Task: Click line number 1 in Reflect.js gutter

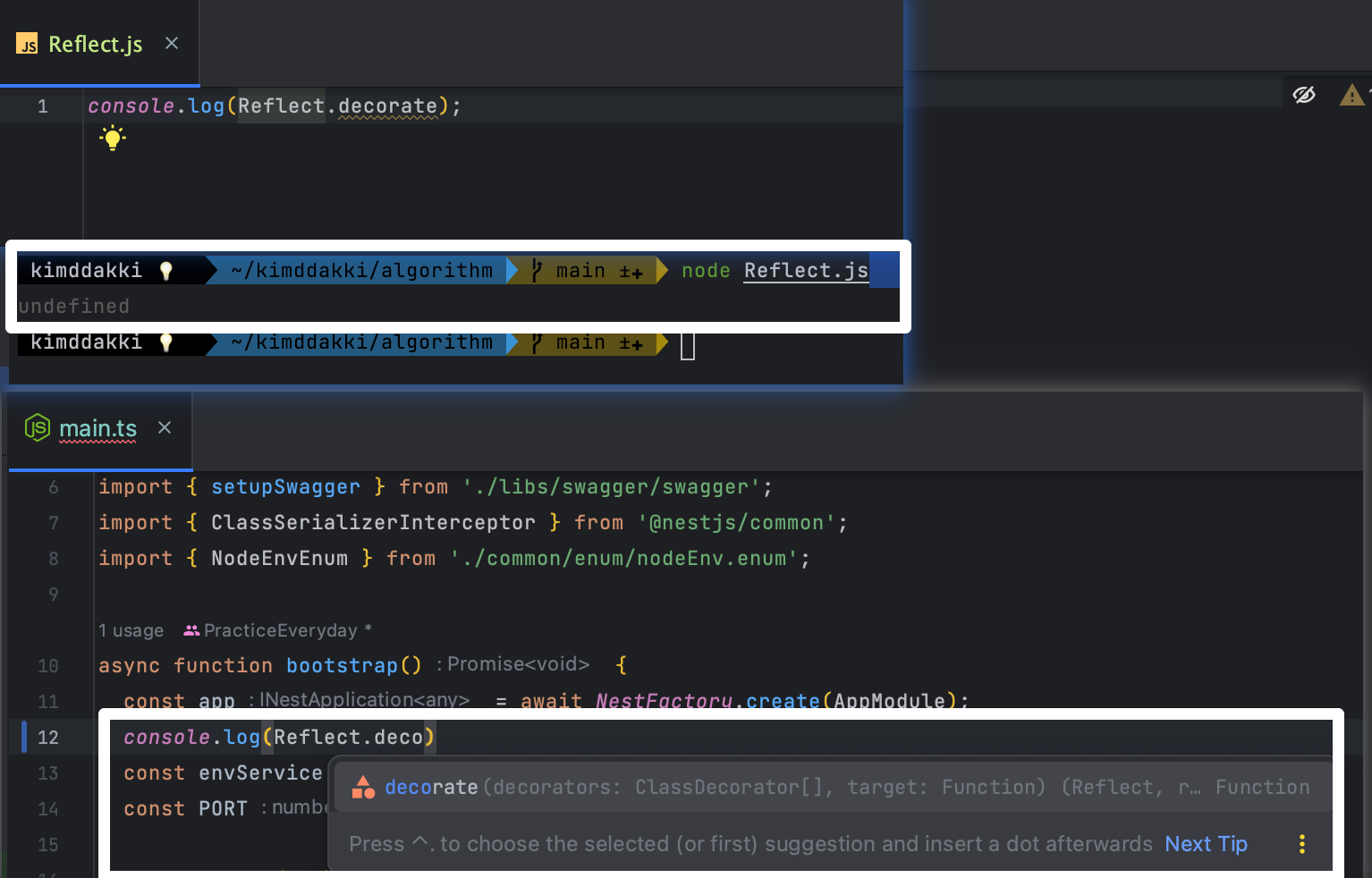Action: coord(42,106)
